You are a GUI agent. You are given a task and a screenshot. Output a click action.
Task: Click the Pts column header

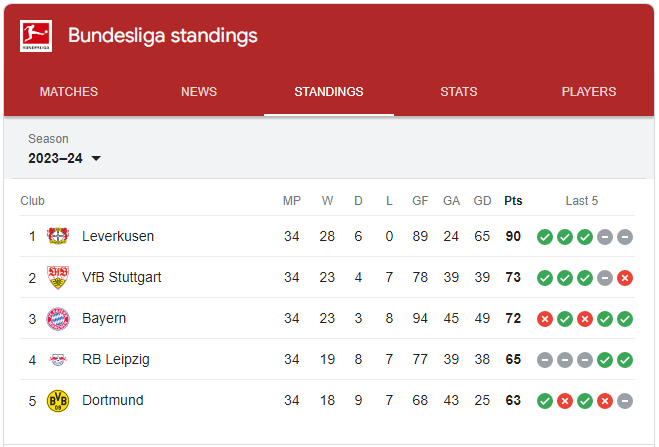(x=513, y=201)
